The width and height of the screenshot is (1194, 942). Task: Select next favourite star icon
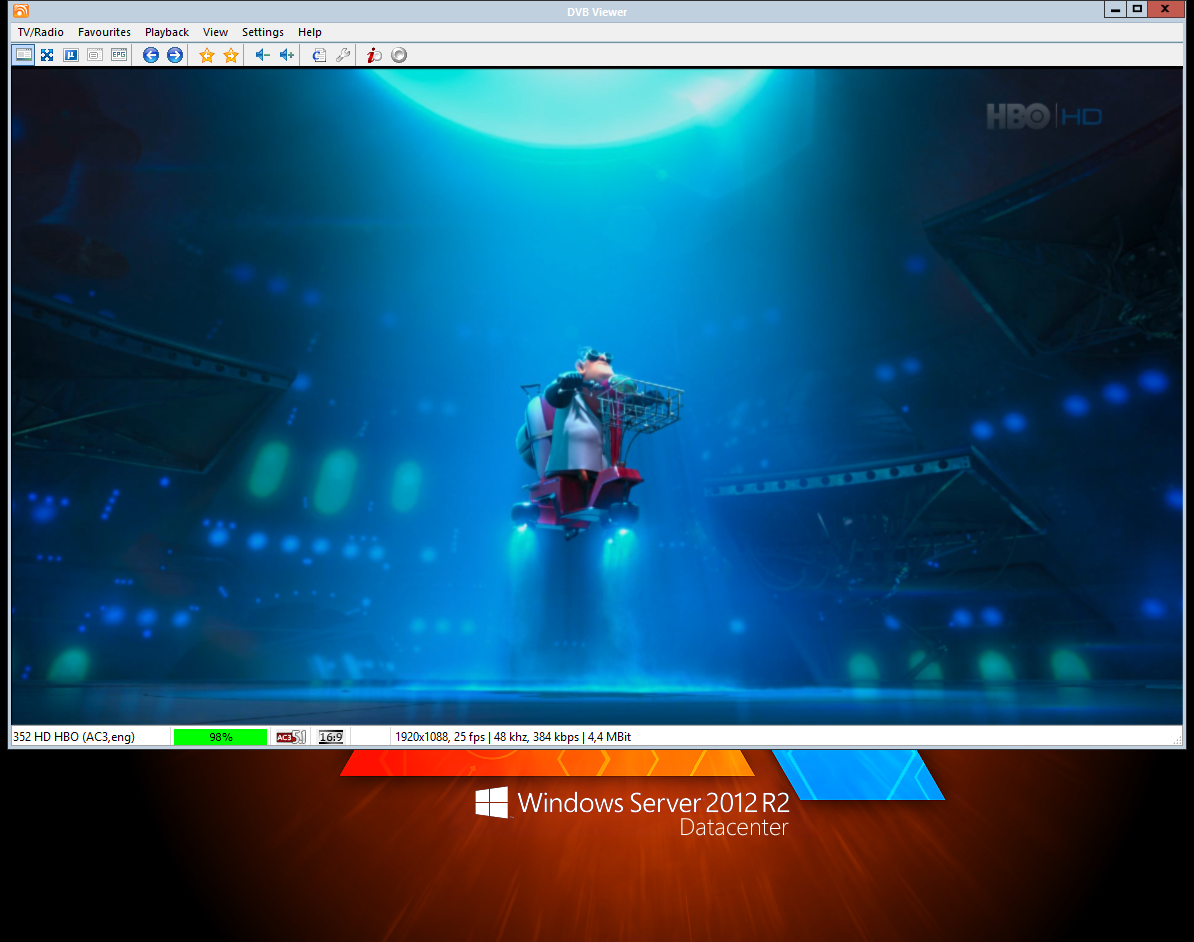tap(231, 55)
